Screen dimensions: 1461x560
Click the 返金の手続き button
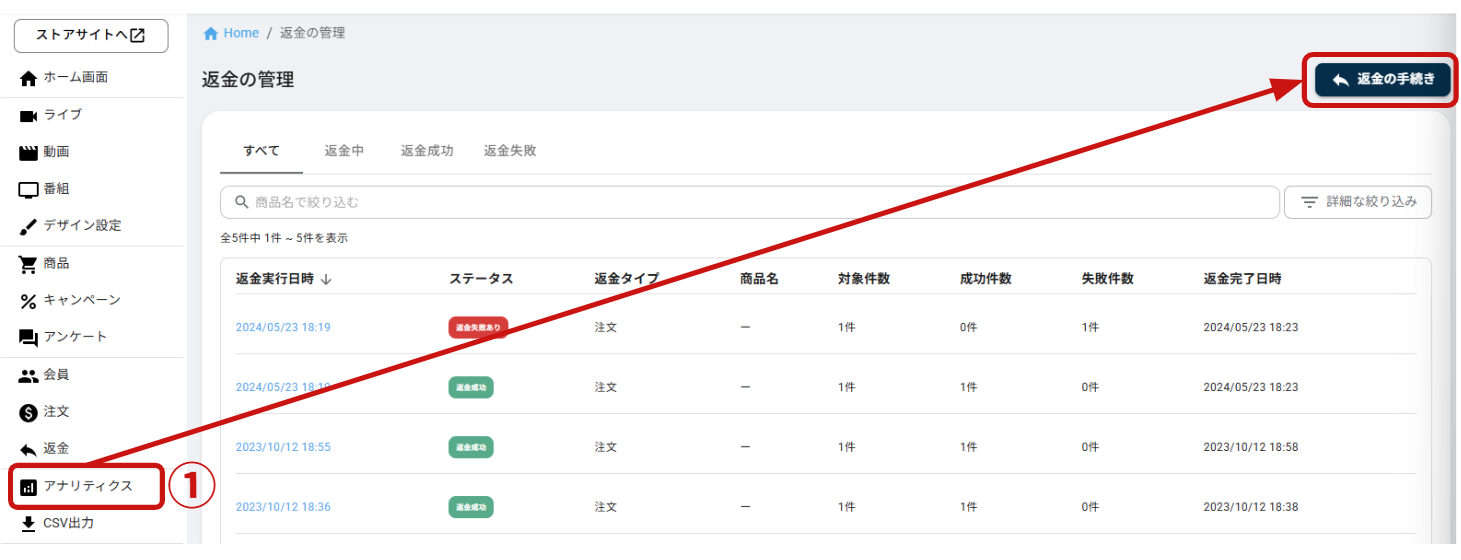click(x=1382, y=80)
